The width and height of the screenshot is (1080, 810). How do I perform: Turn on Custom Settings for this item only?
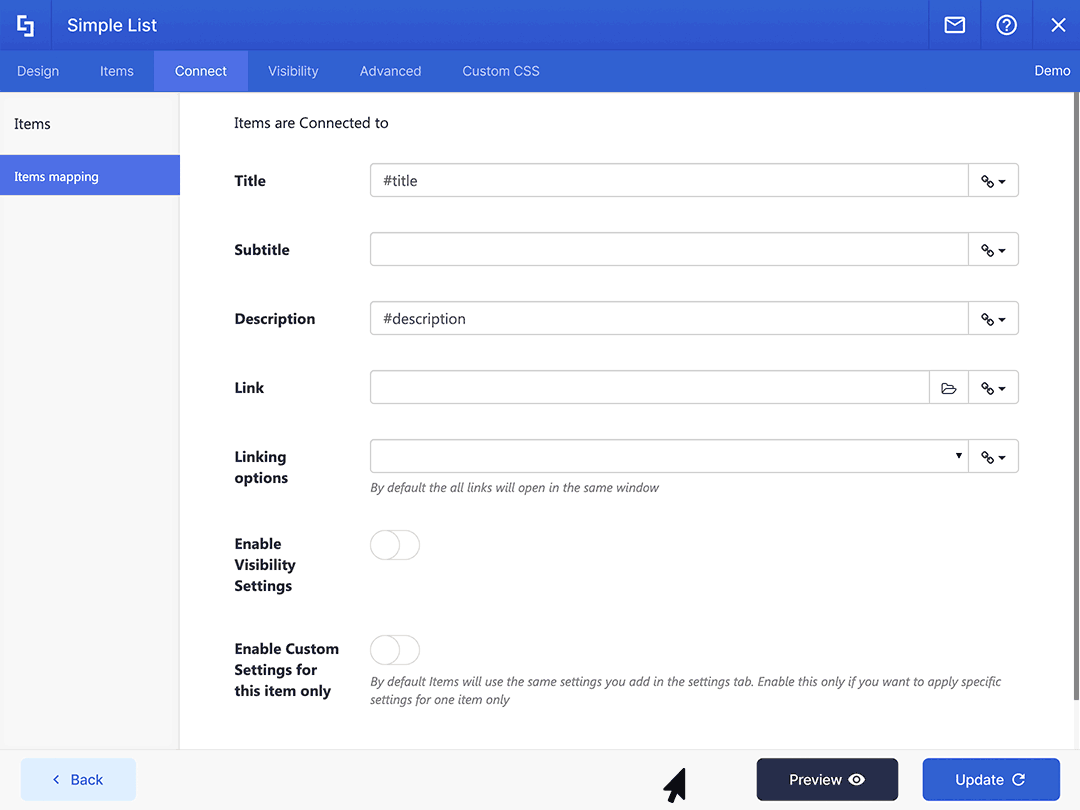[395, 650]
